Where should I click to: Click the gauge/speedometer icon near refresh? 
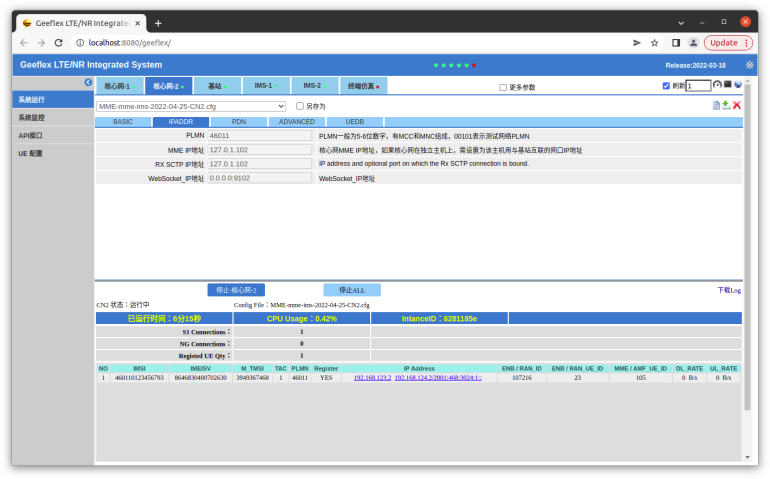tap(717, 85)
